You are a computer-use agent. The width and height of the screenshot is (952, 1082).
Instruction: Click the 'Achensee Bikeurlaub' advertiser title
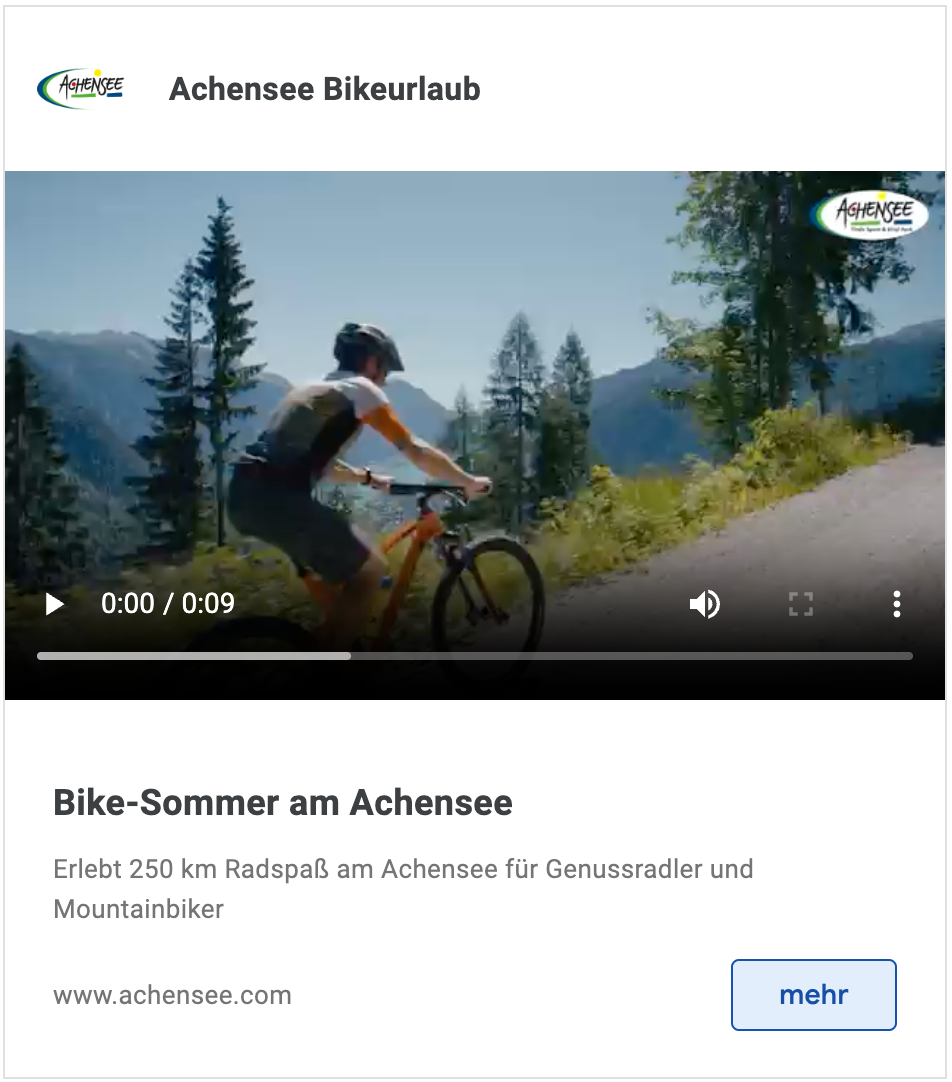coord(324,89)
